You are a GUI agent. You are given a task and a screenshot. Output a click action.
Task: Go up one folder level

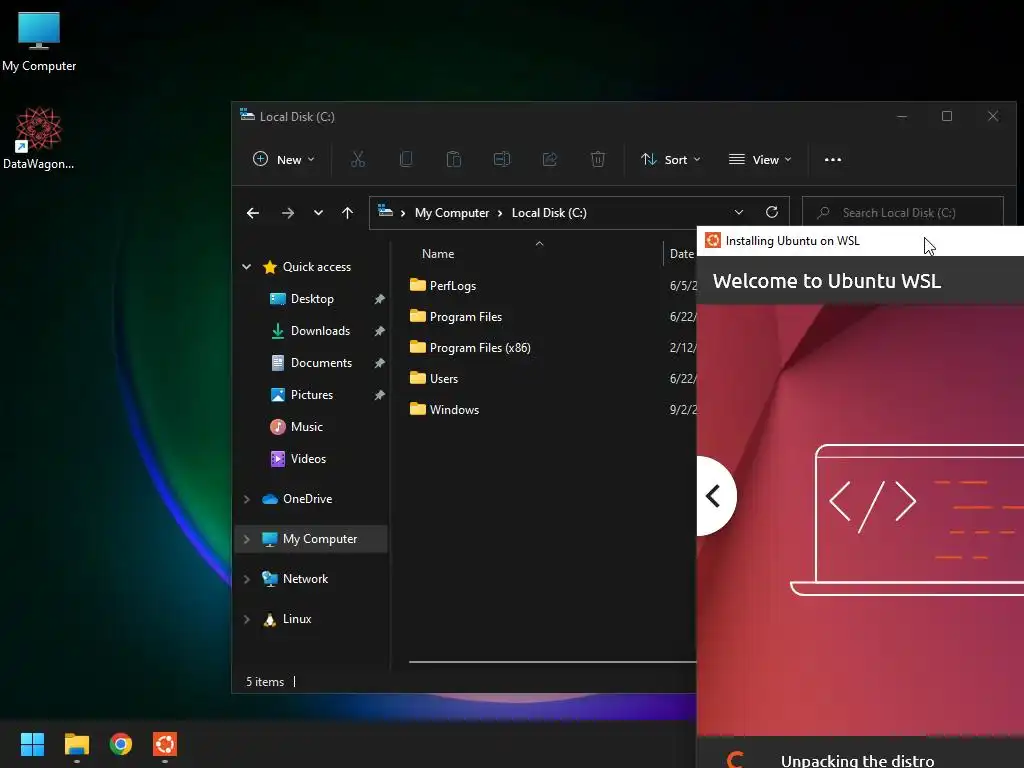(347, 213)
